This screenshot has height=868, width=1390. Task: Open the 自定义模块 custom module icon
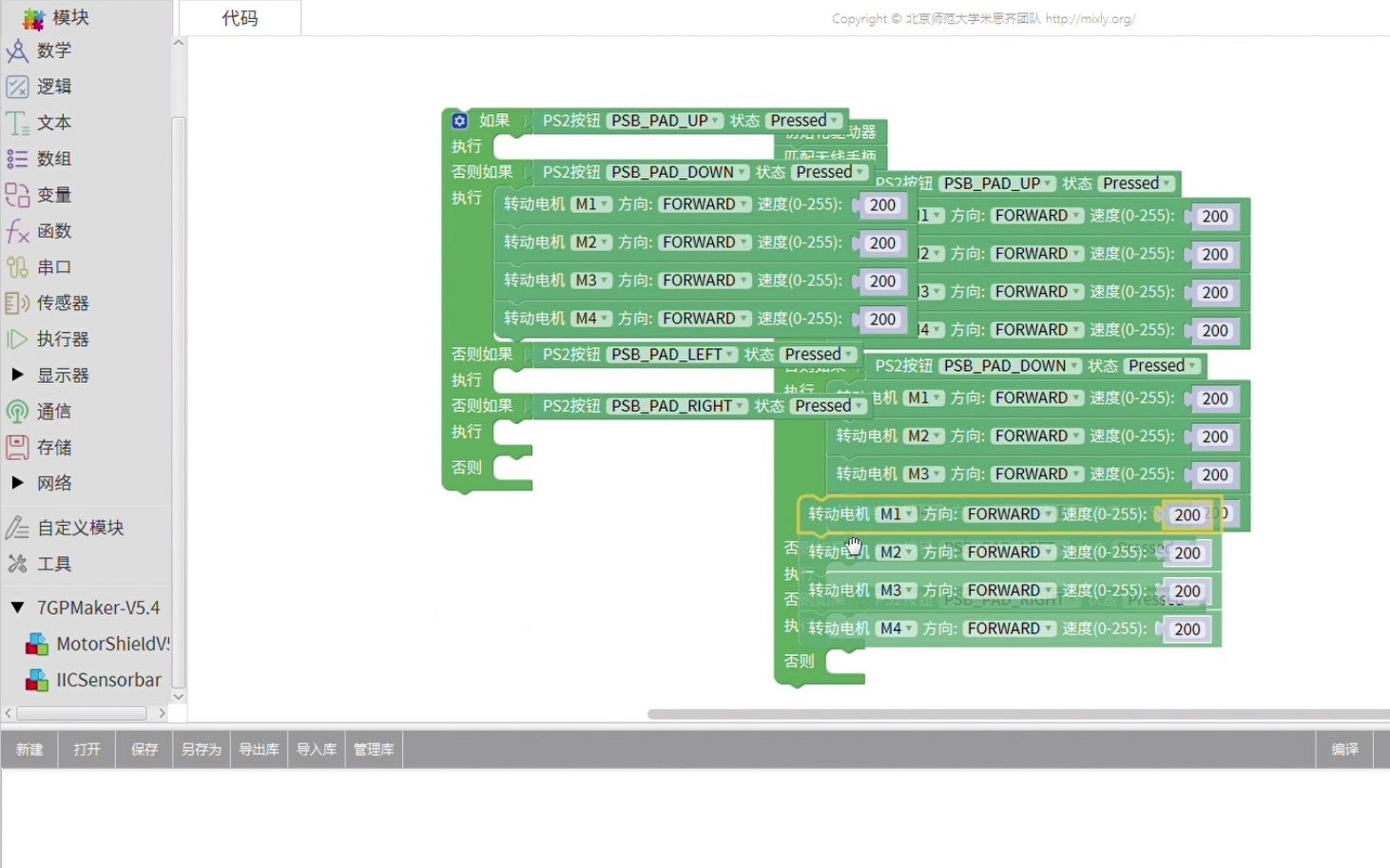pos(17,528)
